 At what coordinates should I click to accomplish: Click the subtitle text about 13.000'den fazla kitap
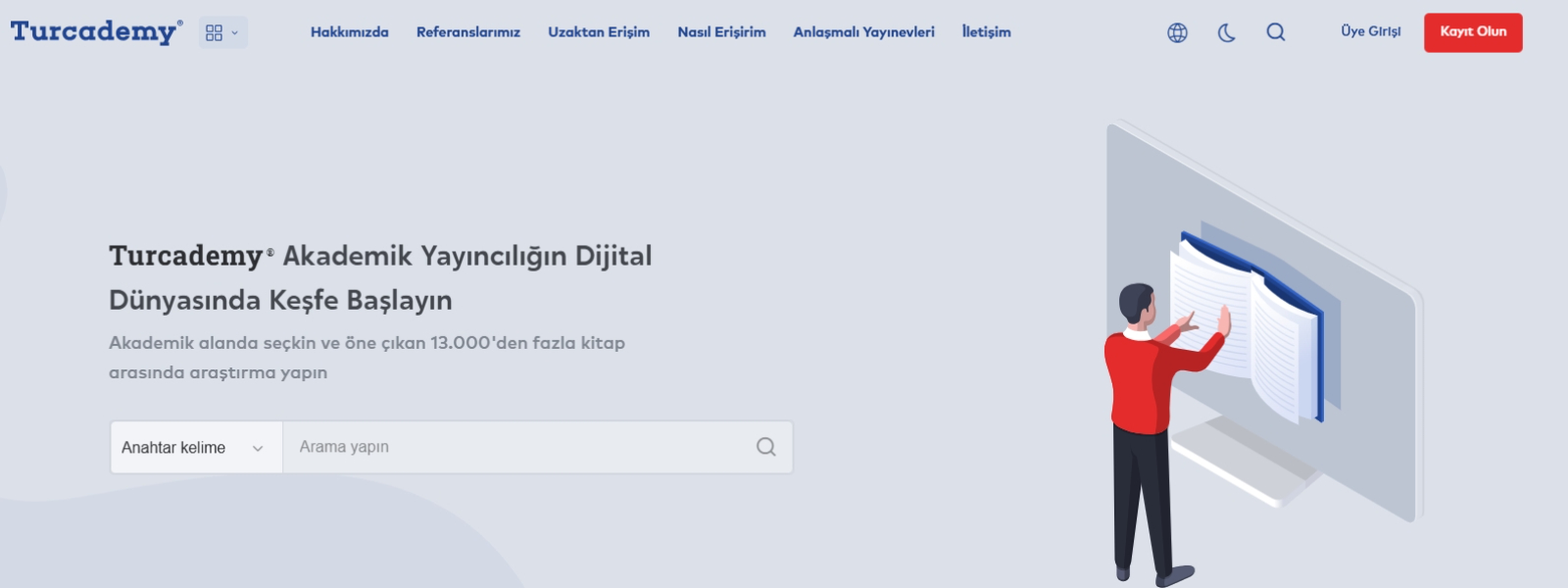point(367,358)
